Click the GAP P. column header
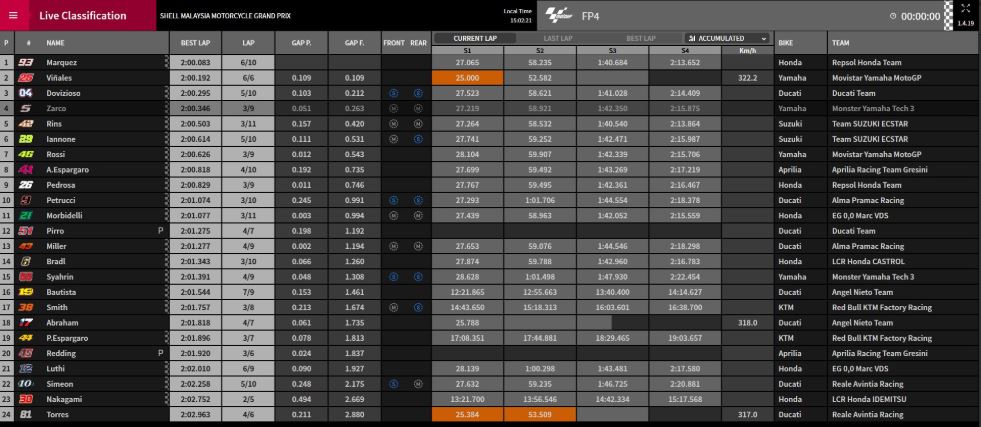 coord(301,43)
